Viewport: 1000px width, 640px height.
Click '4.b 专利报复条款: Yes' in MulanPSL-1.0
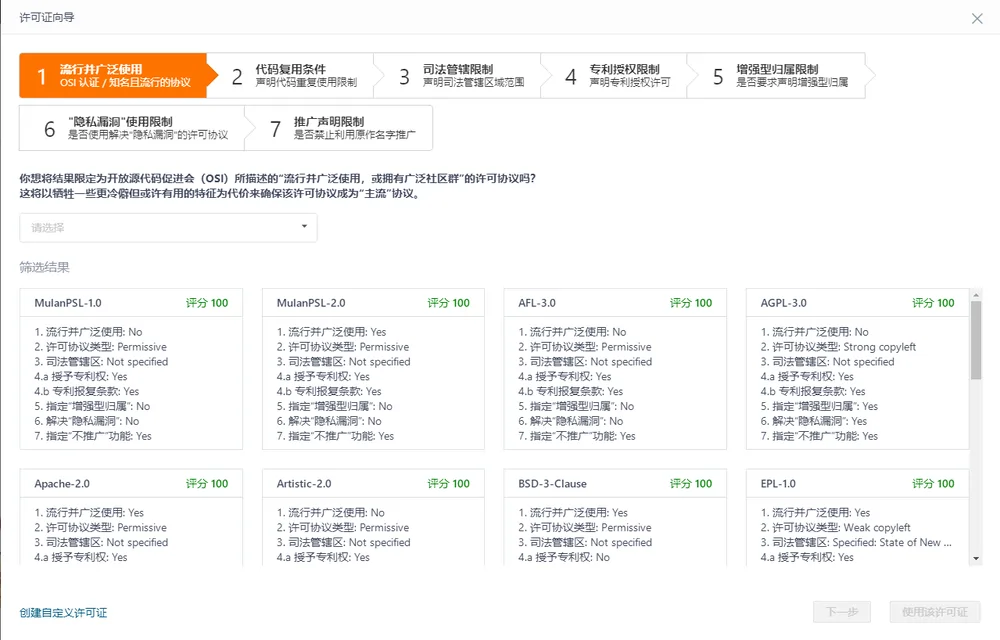coord(87,391)
